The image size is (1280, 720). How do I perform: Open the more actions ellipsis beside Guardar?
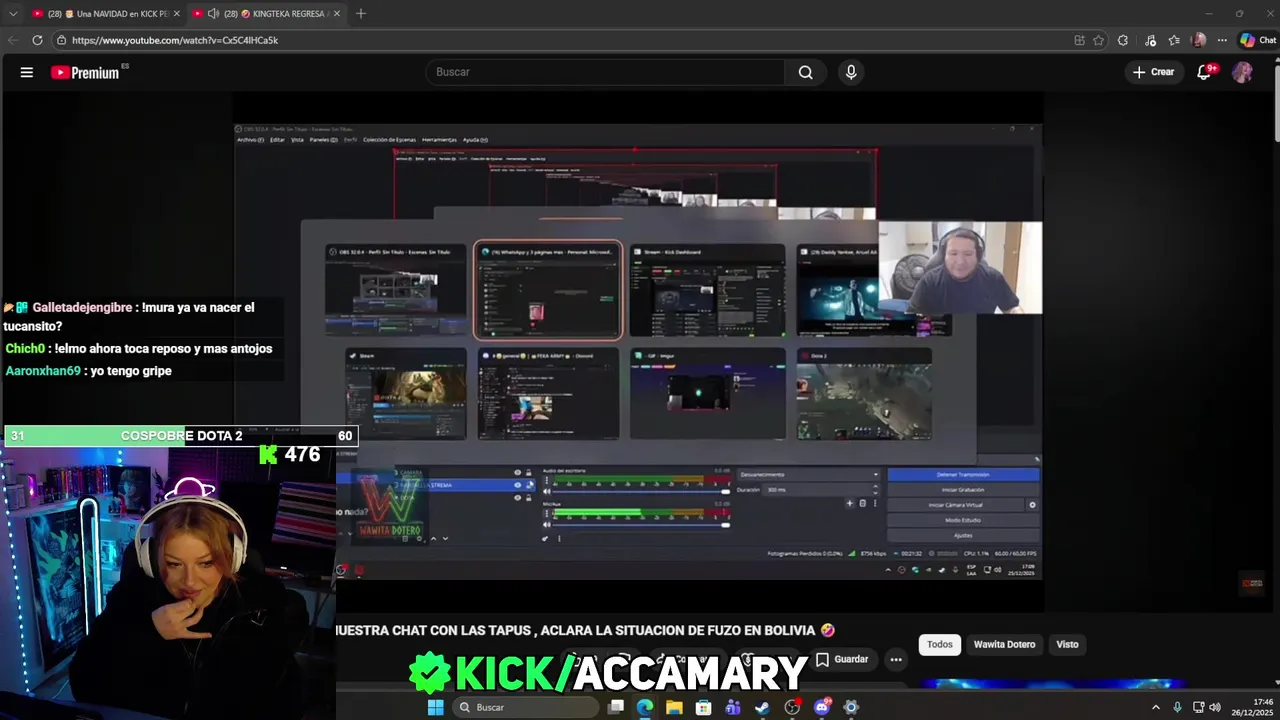pyautogui.click(x=896, y=659)
